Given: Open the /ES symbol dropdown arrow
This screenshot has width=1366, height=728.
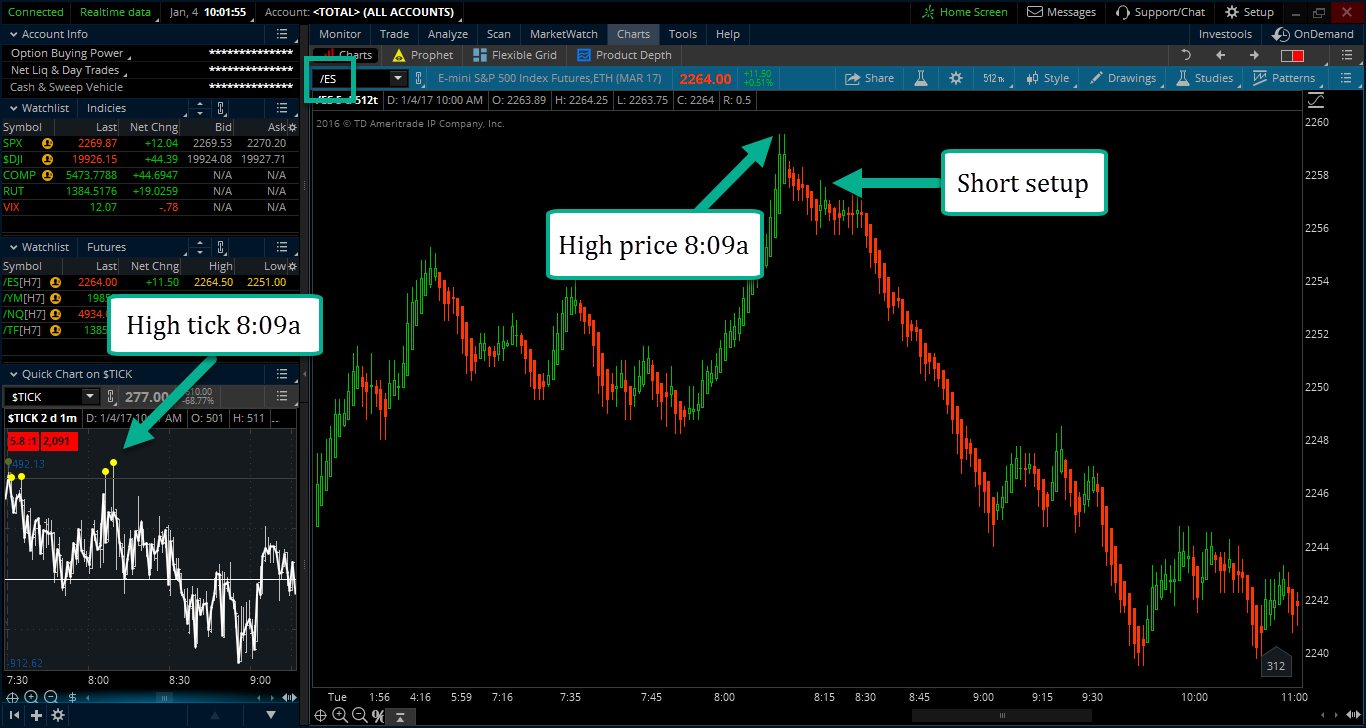Looking at the screenshot, I should pos(398,78).
